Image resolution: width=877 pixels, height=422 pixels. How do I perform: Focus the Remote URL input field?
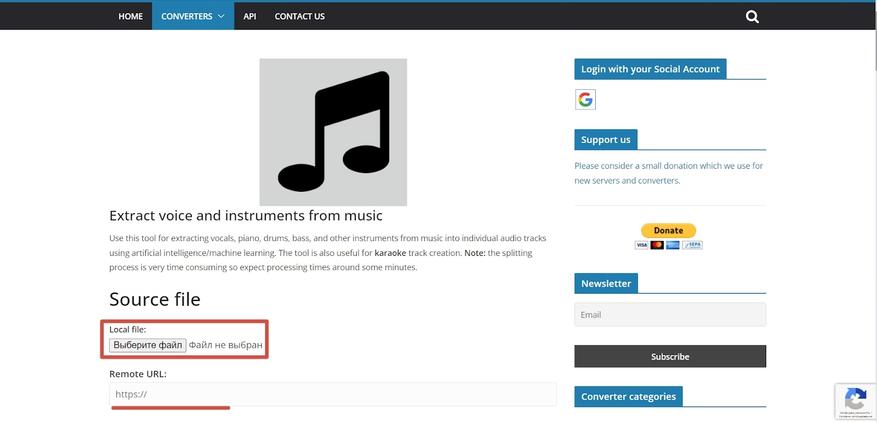click(x=333, y=394)
